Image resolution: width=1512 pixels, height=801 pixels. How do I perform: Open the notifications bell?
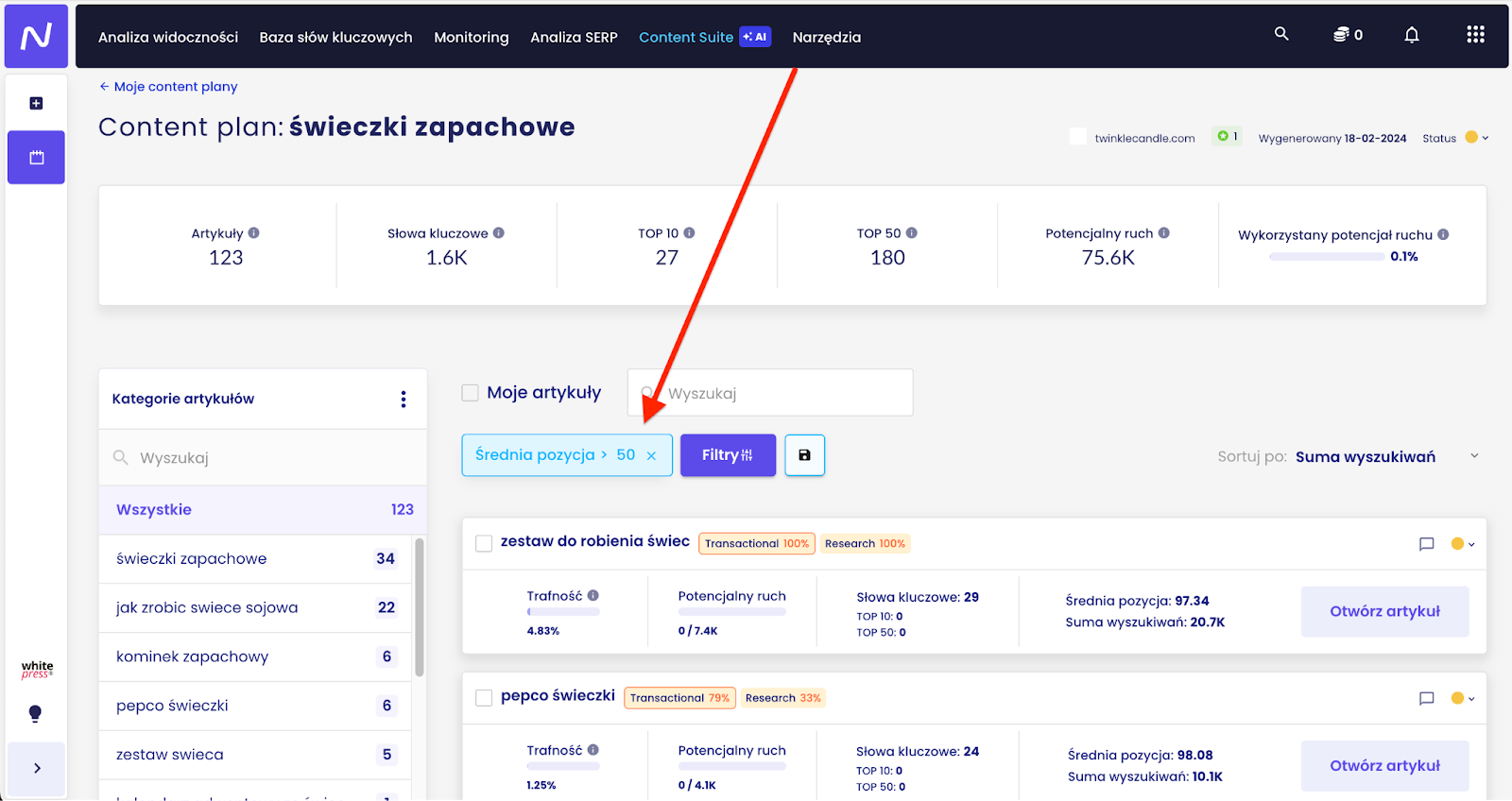point(1412,35)
